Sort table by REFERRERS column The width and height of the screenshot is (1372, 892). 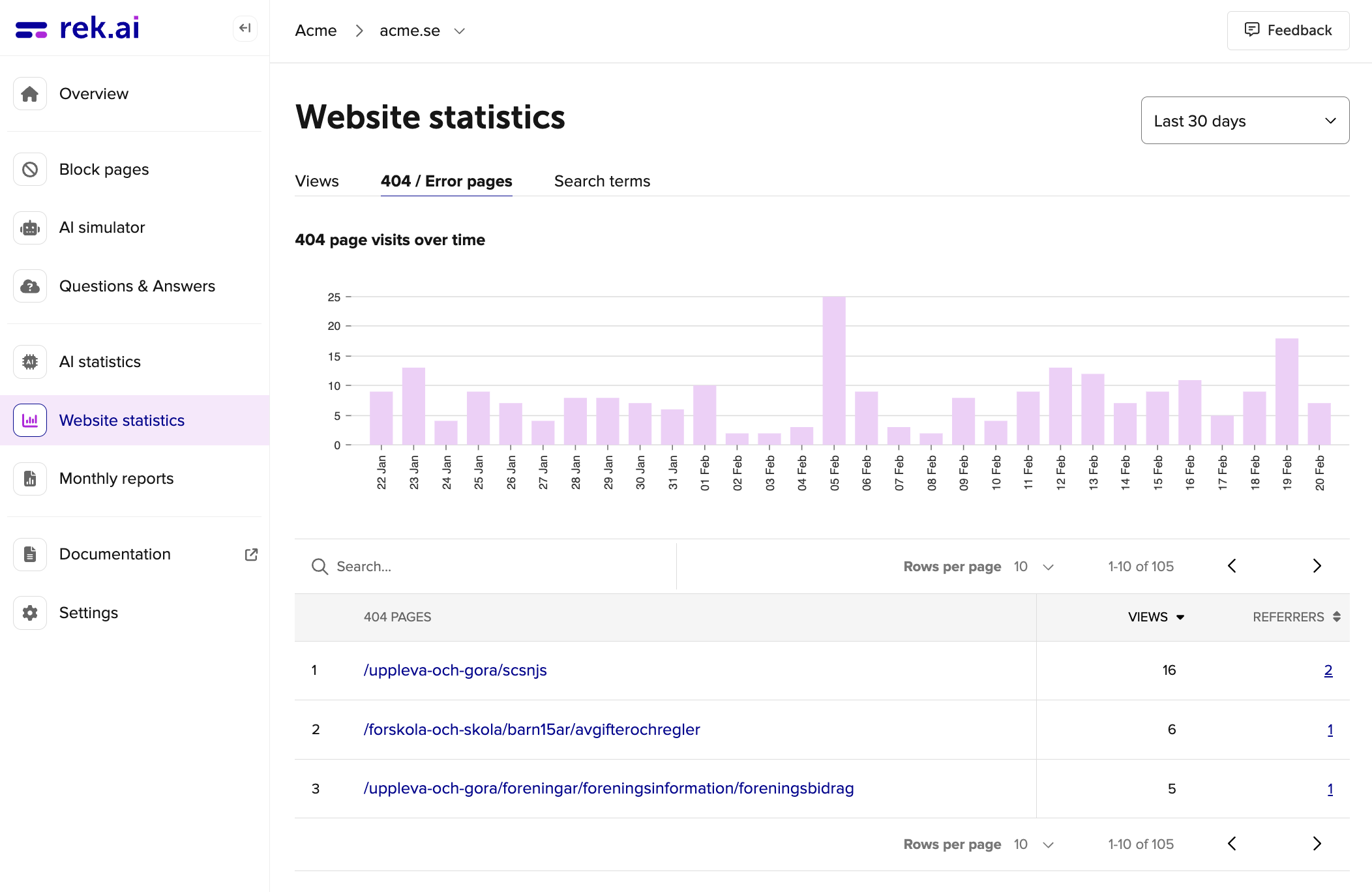coord(1296,617)
